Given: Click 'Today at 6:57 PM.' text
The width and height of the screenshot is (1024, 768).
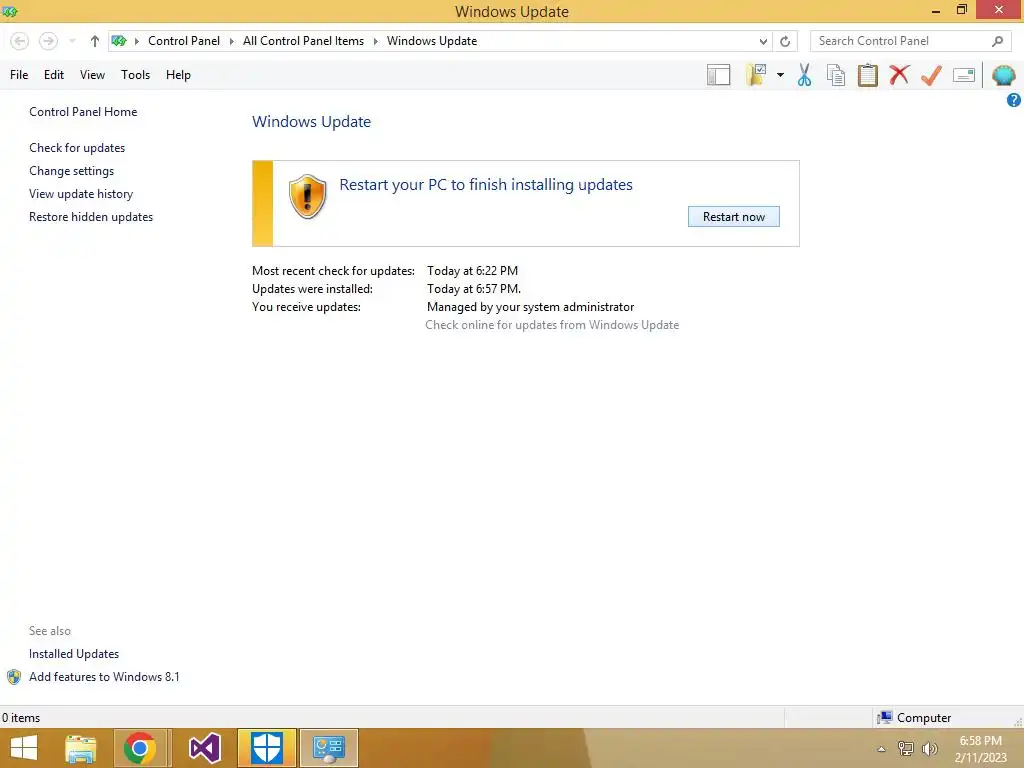Looking at the screenshot, I should tap(473, 289).
